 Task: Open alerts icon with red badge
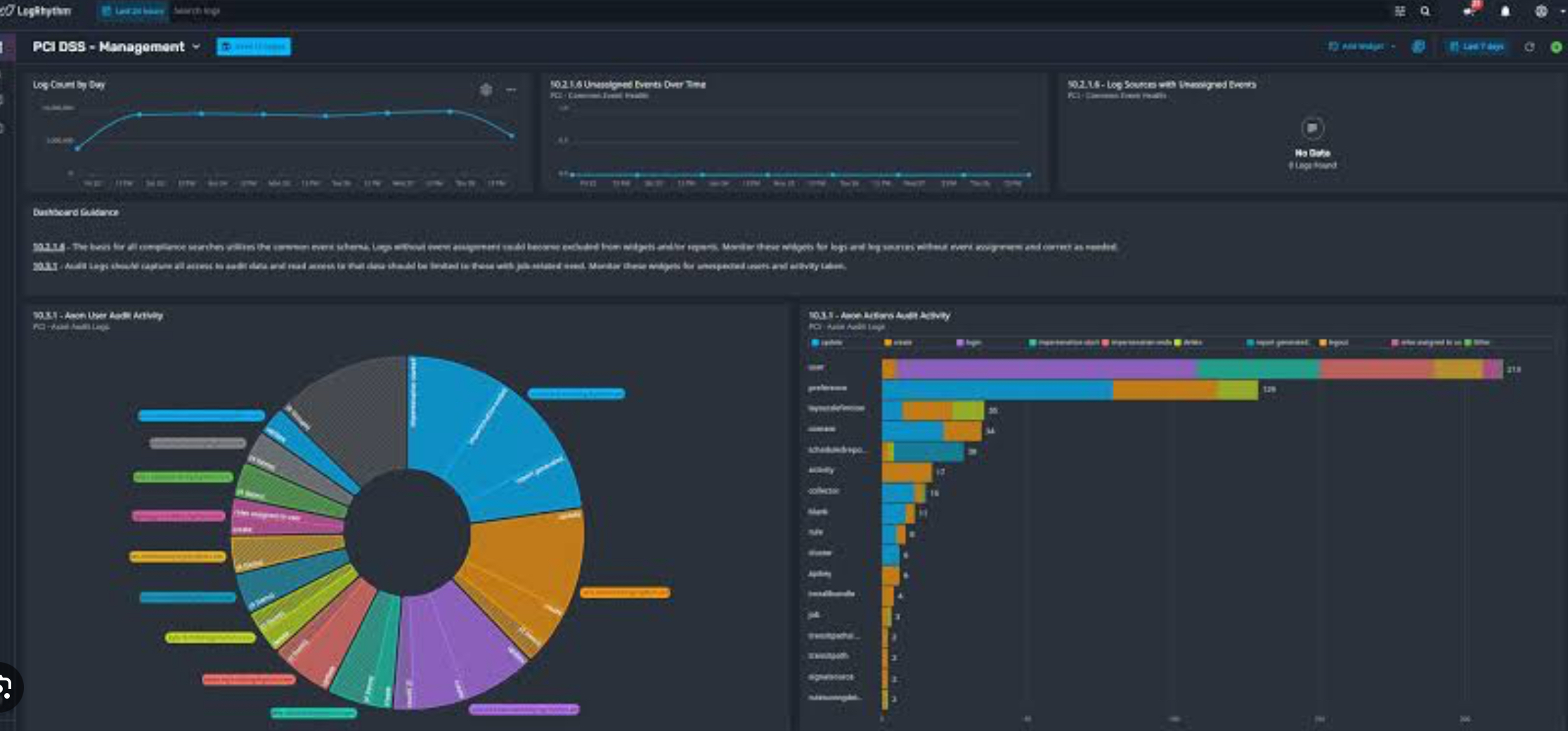pyautogui.click(x=1469, y=11)
